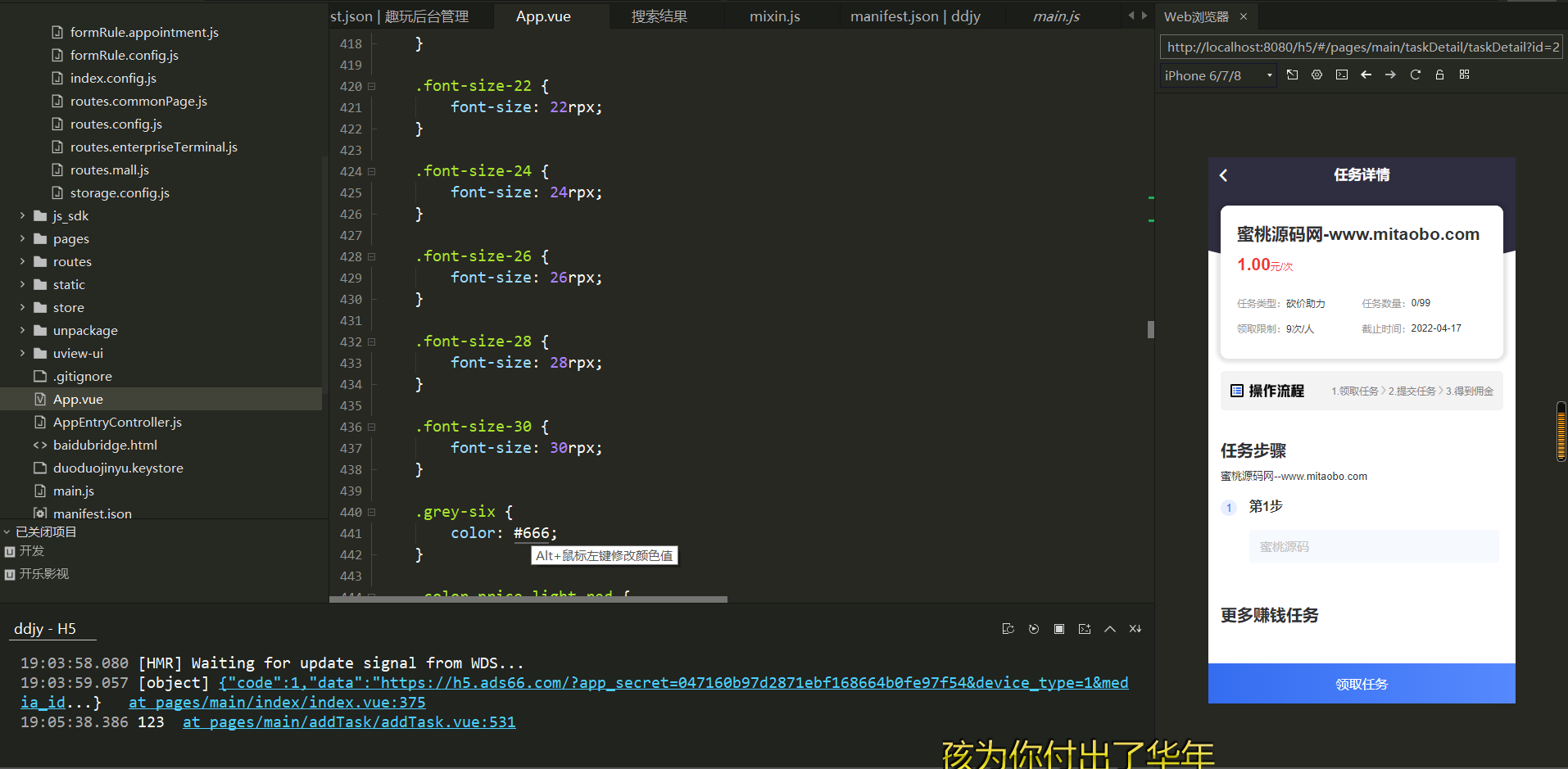
Task: Switch to the mixin.js editor tab
Action: [774, 16]
